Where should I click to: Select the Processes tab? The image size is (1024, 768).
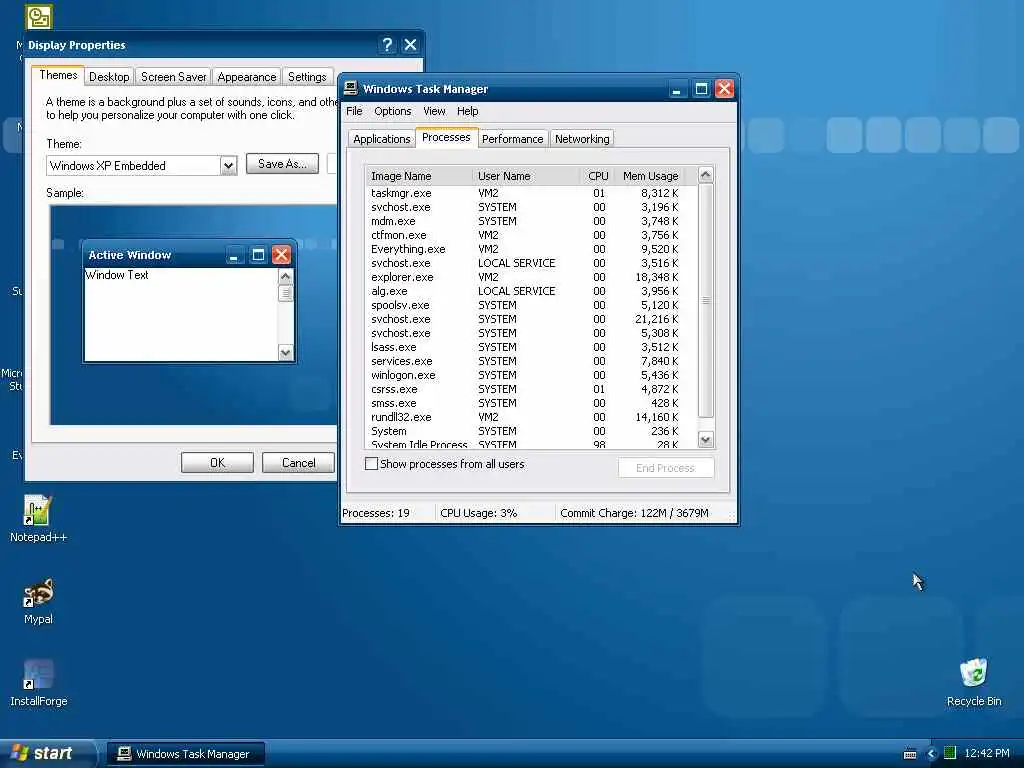(x=446, y=137)
